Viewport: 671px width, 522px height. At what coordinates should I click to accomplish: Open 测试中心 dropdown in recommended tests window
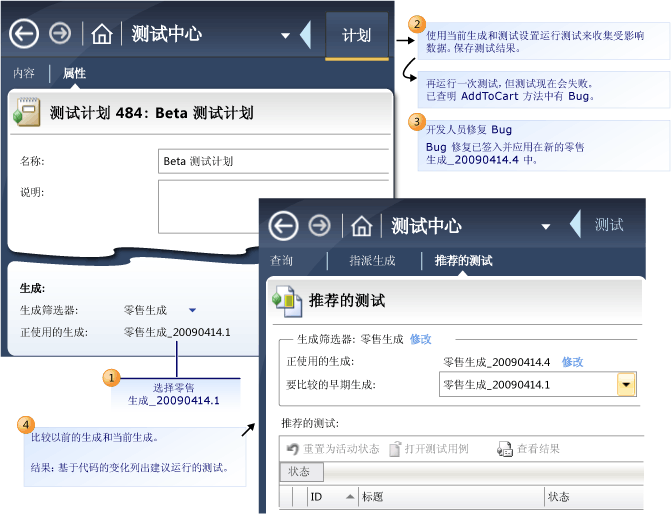click(x=546, y=227)
